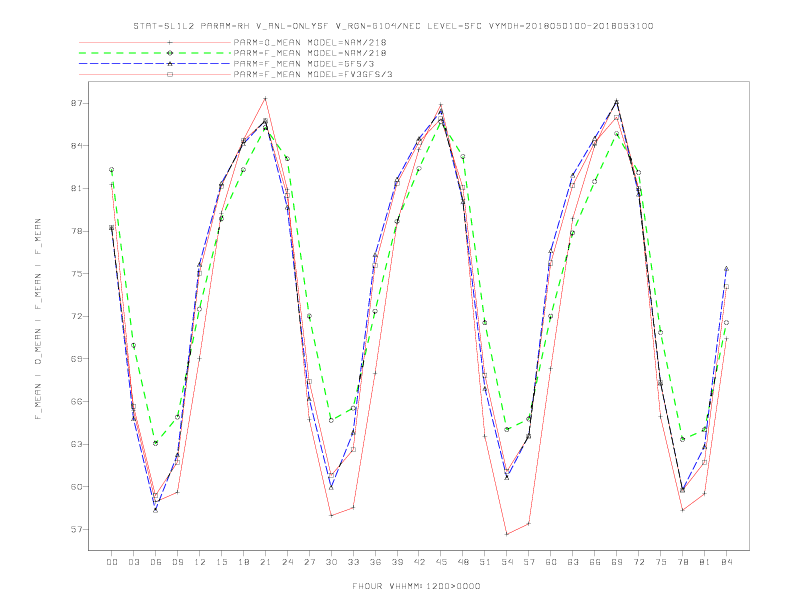The width and height of the screenshot is (792, 612).
Task: Click the x-axis forecast hour label 18
Action: click(x=243, y=562)
